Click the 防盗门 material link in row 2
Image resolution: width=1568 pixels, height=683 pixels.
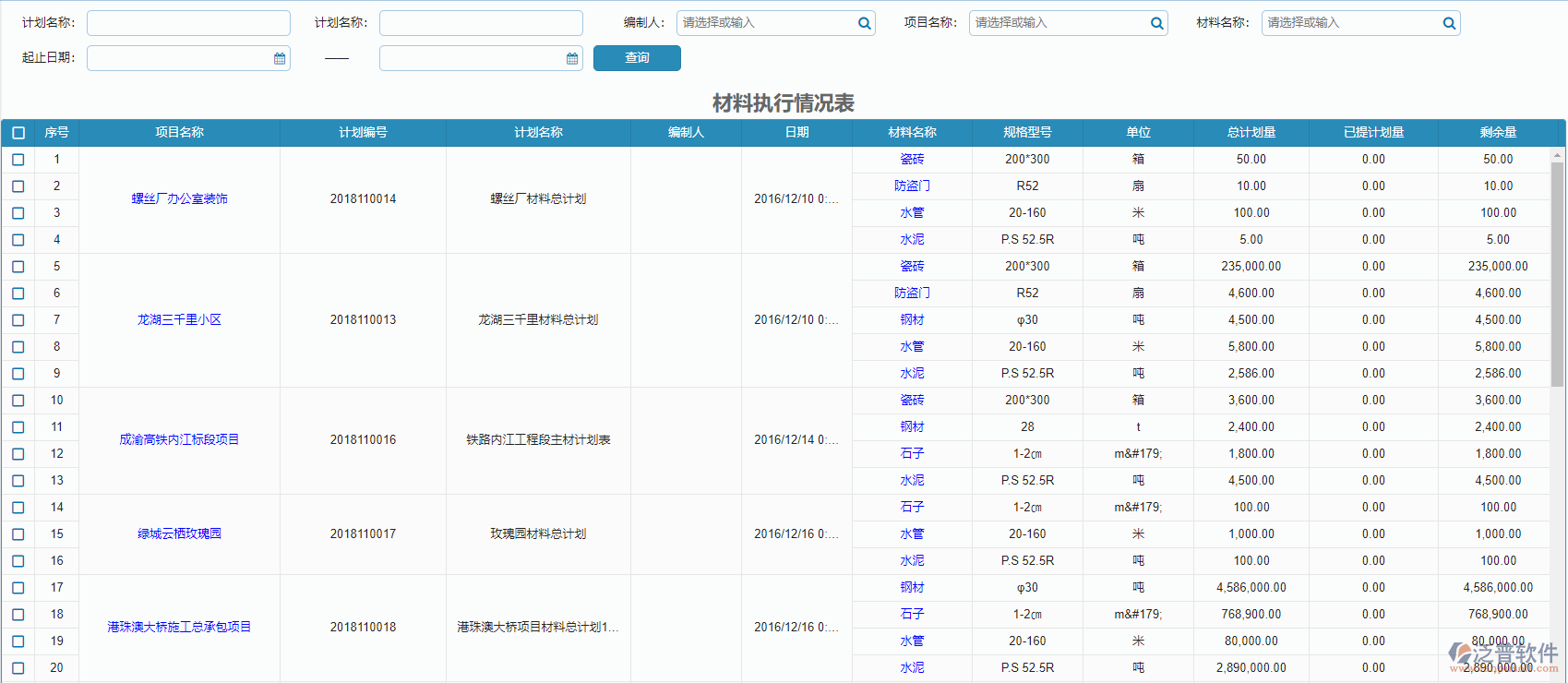912,186
